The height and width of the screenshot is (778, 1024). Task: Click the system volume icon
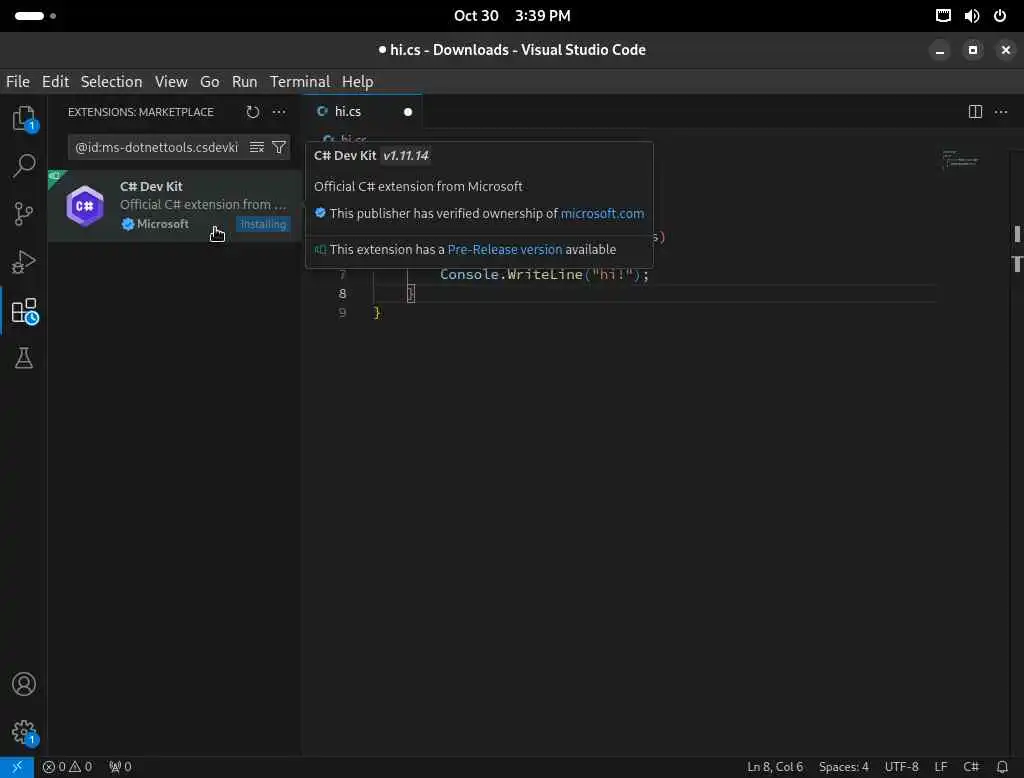[x=972, y=16]
